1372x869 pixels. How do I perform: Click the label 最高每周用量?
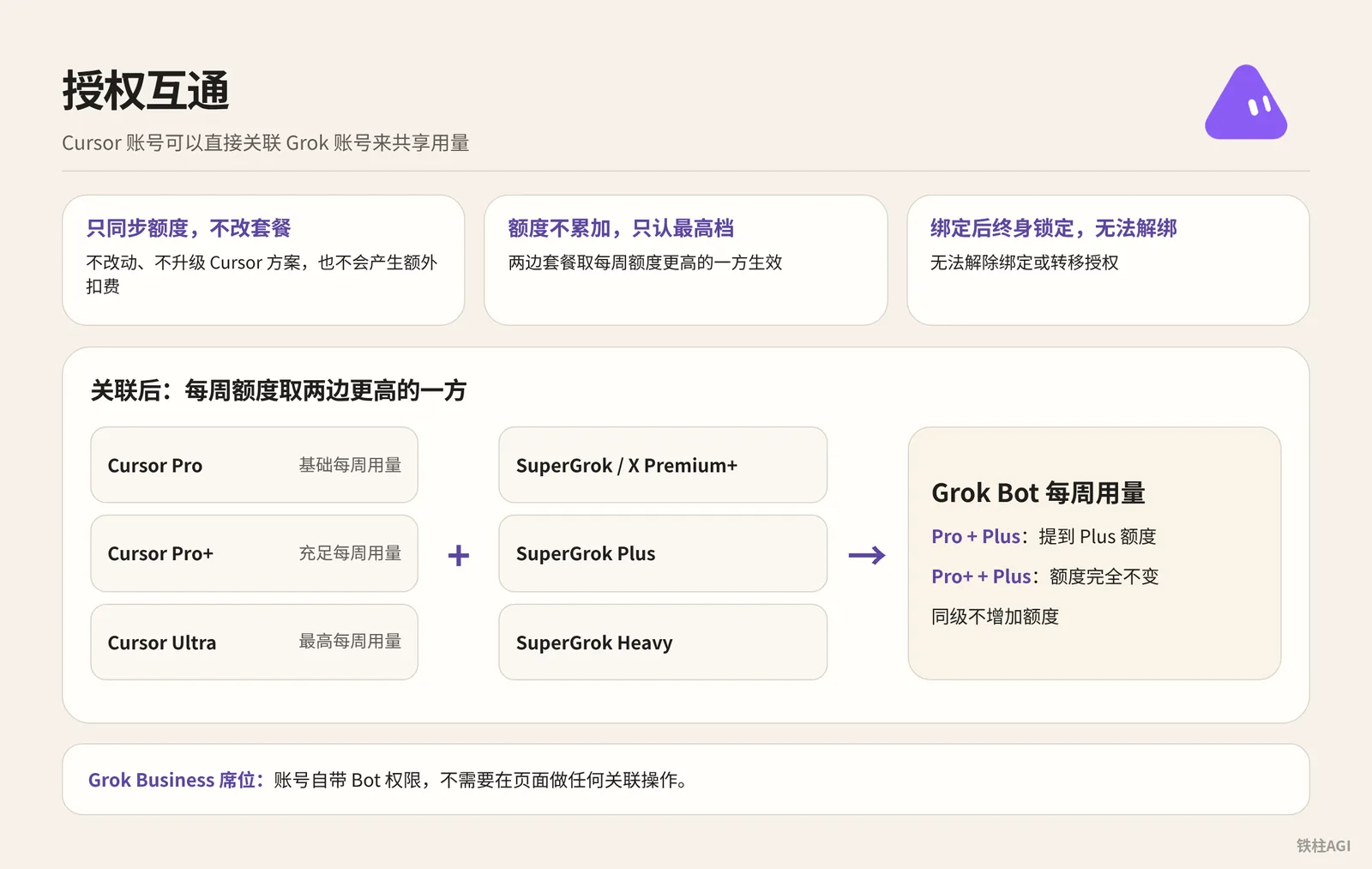[350, 642]
